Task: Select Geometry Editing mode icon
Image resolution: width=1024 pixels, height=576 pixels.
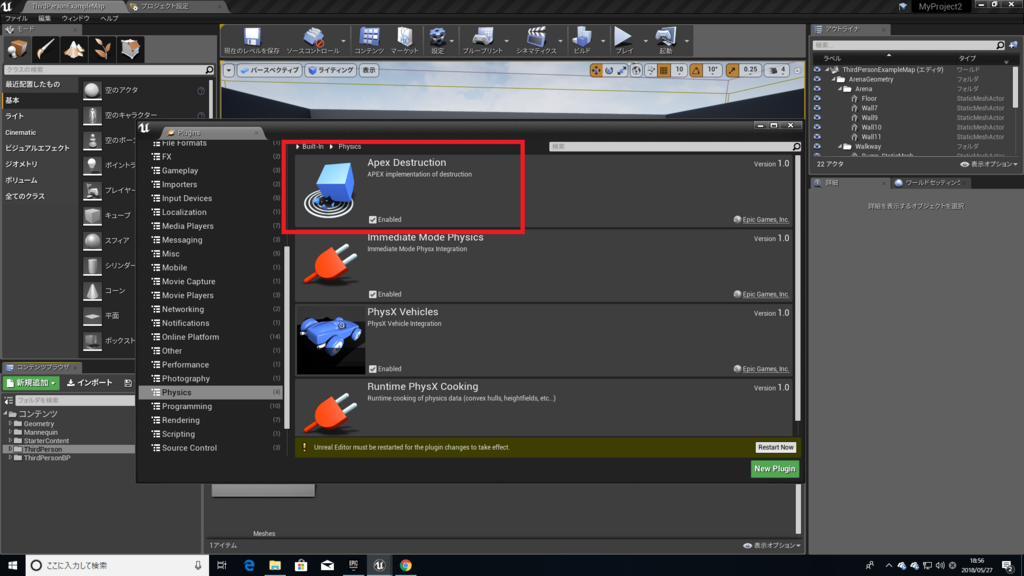Action: (x=131, y=49)
